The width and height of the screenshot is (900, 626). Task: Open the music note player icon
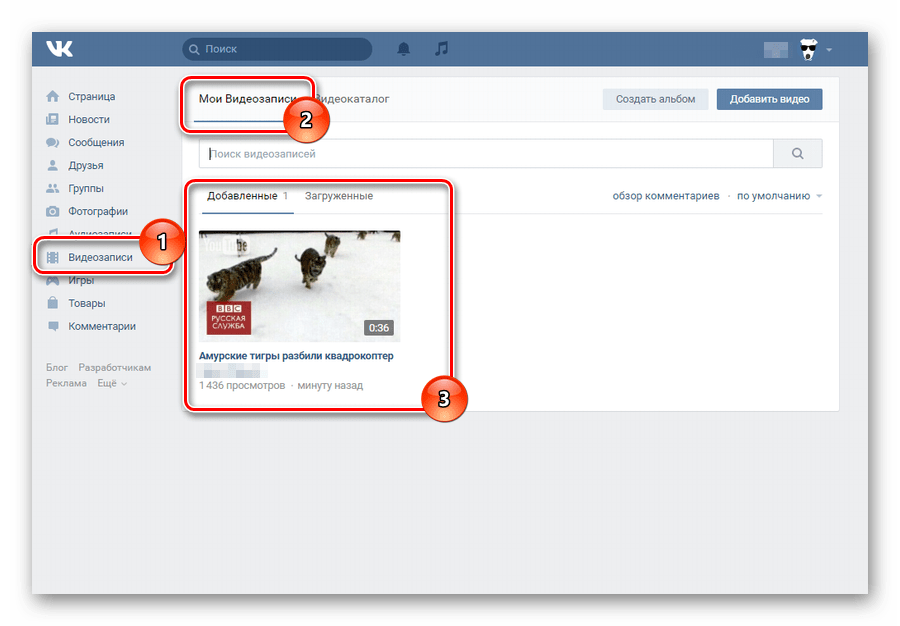(x=441, y=49)
